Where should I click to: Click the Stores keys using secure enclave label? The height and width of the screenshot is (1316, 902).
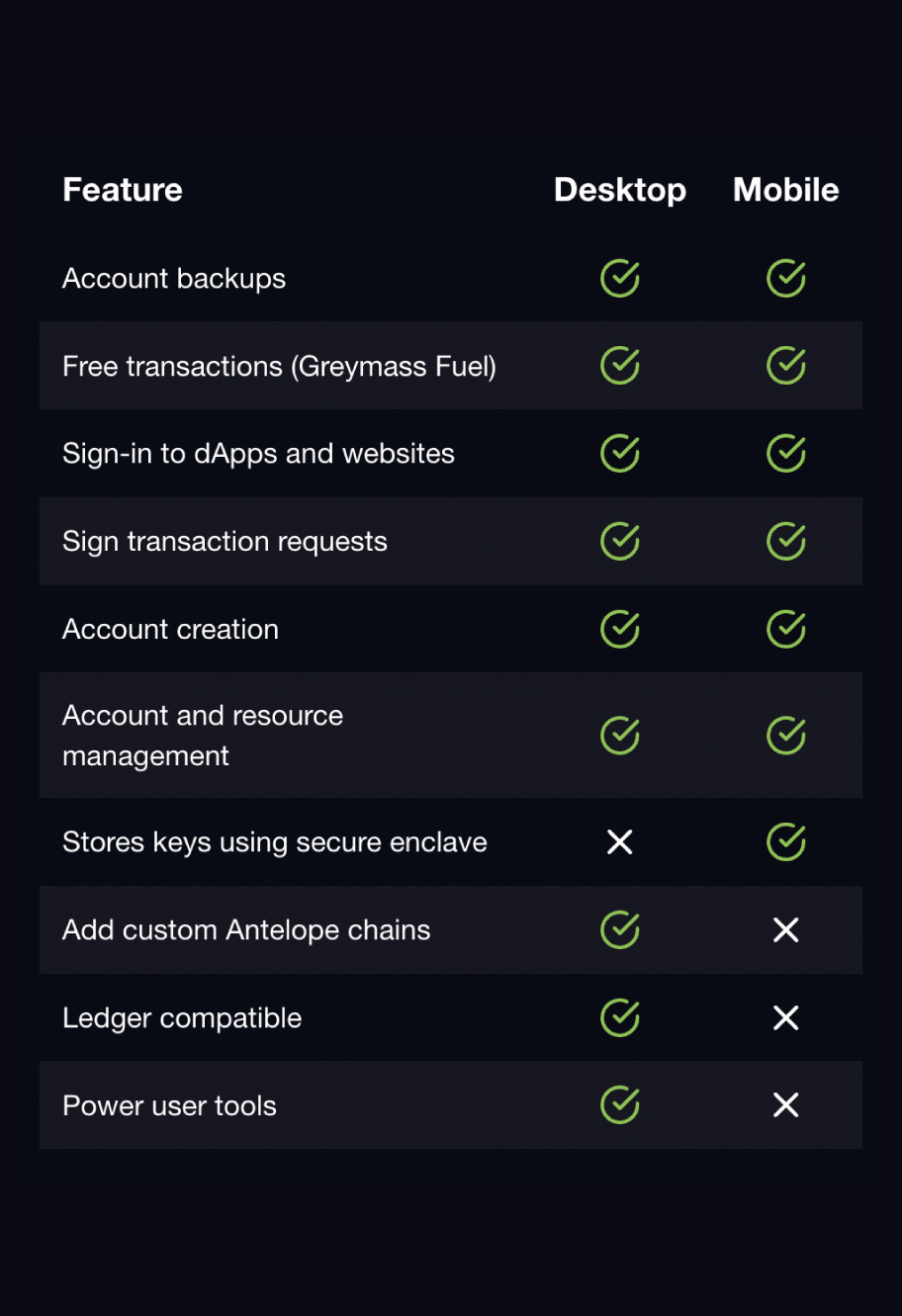point(275,842)
